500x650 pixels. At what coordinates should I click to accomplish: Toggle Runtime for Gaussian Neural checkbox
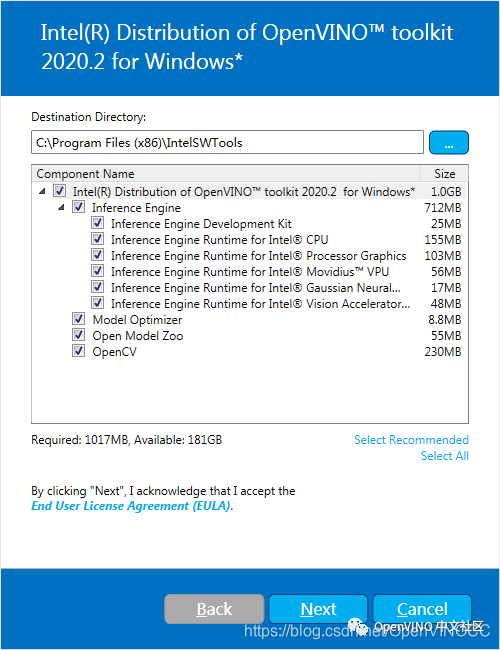pos(98,287)
